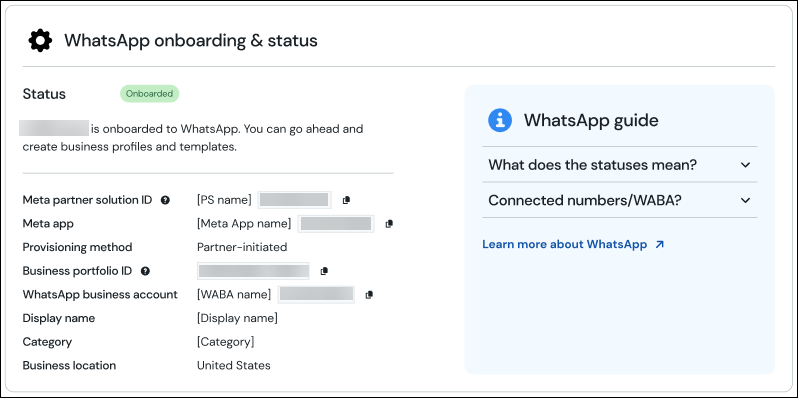Image resolution: width=798 pixels, height=398 pixels.
Task: Click the 'Partner-initiated' value
Action: tap(242, 247)
